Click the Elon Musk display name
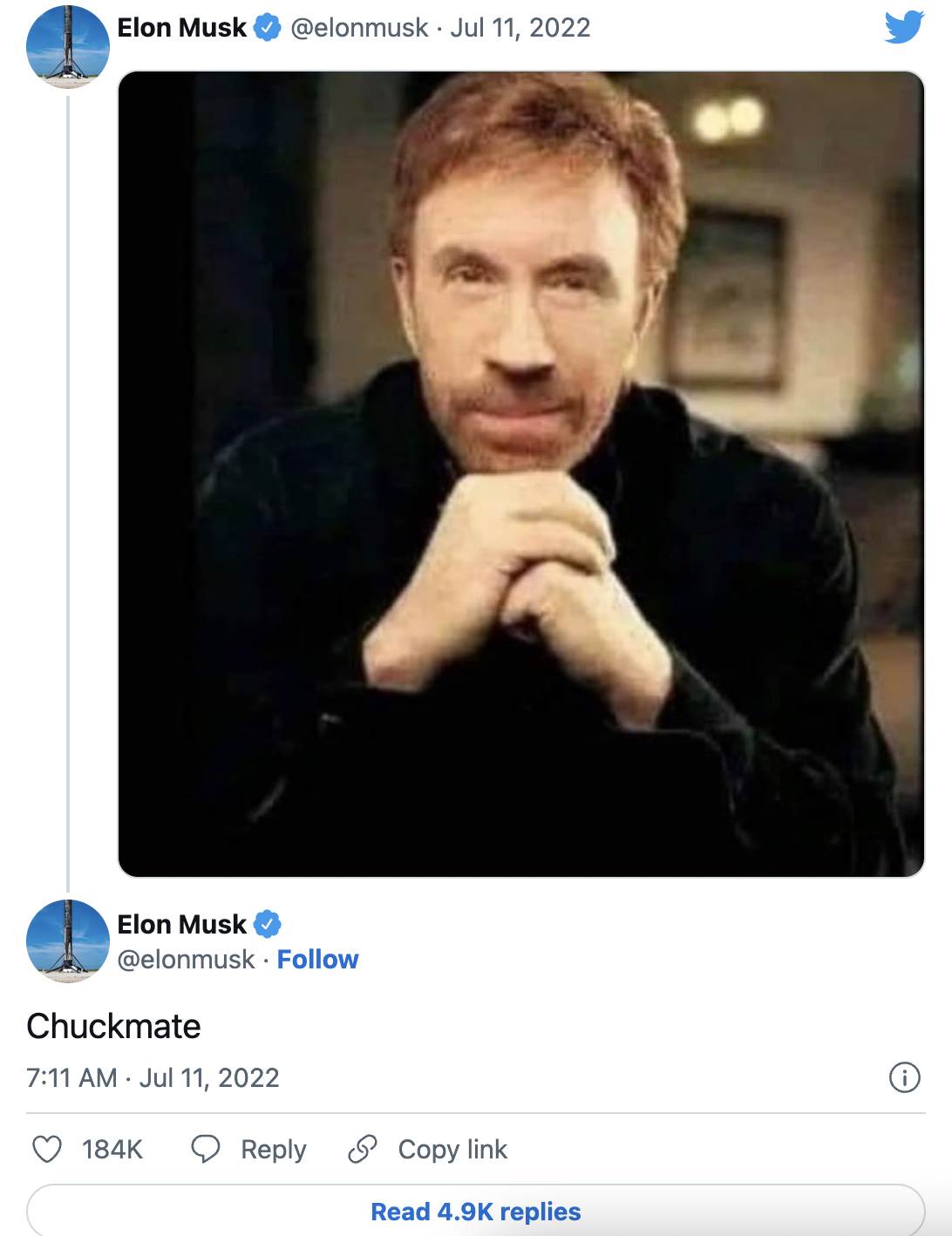The image size is (952, 1236). [x=181, y=27]
